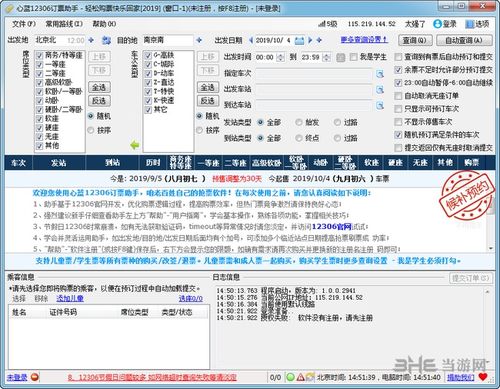Enable 只显示可预订车次 option
Screen dimensions: 500x389
click(398, 109)
